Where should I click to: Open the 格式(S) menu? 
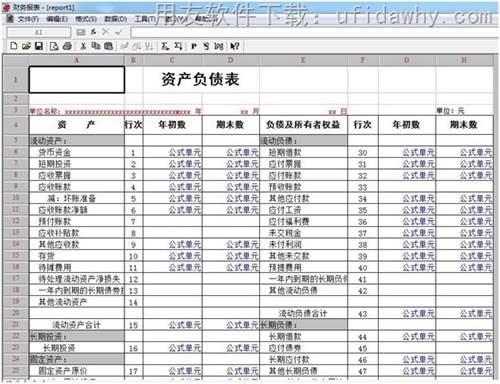click(x=86, y=19)
